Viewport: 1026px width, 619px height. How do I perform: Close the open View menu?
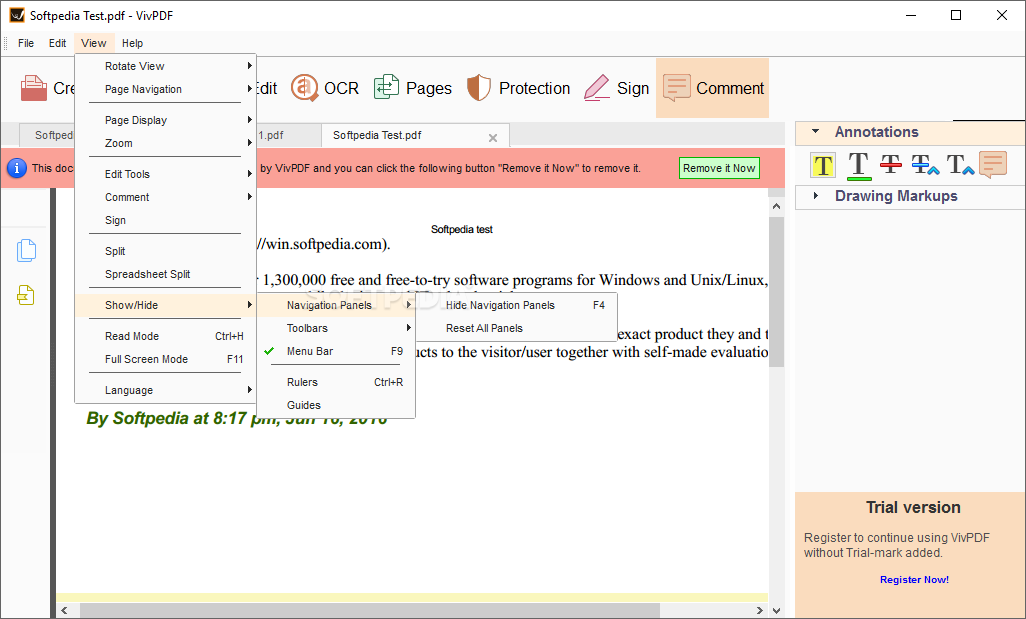94,43
